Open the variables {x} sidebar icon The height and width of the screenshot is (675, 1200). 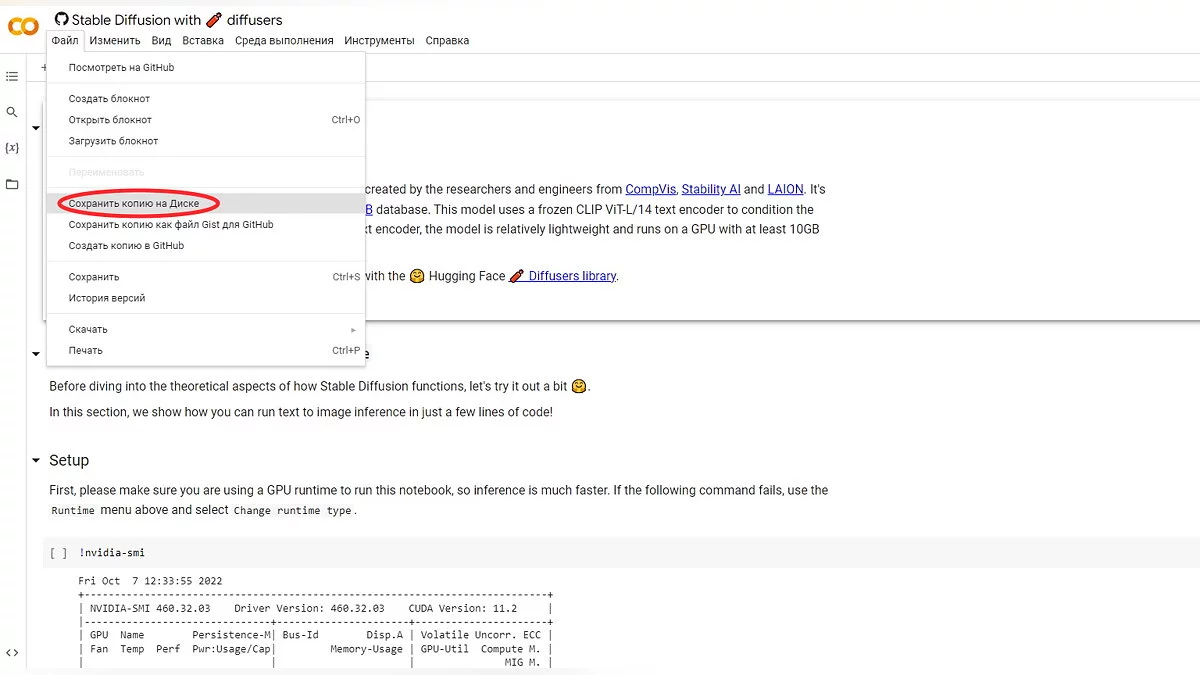click(x=12, y=148)
